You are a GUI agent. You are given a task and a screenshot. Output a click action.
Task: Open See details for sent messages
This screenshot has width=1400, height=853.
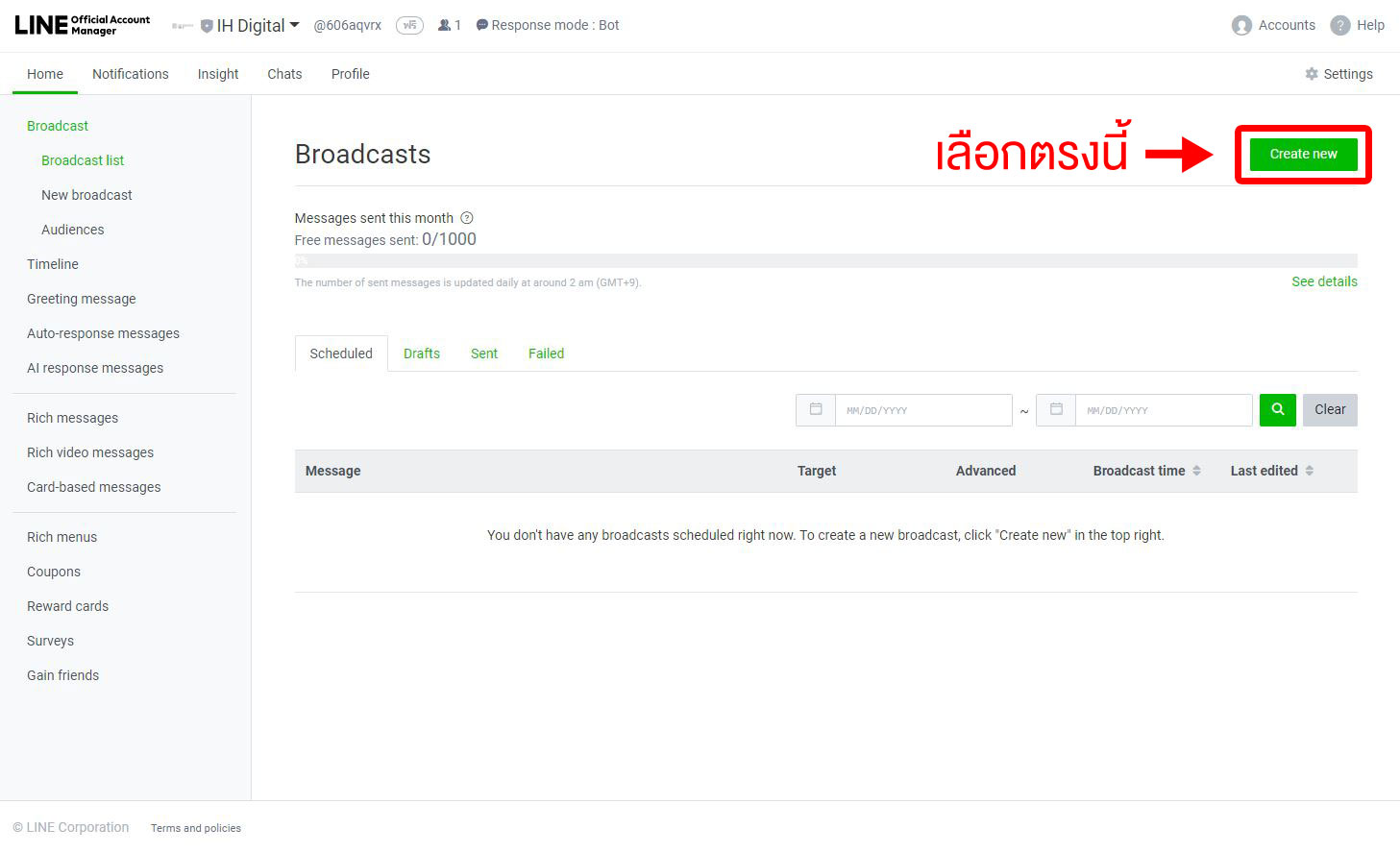[x=1324, y=281]
